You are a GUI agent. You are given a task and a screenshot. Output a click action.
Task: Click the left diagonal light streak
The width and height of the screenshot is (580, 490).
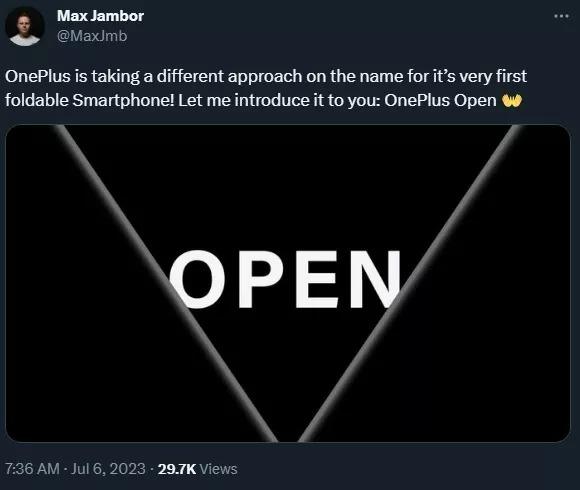tap(166, 283)
